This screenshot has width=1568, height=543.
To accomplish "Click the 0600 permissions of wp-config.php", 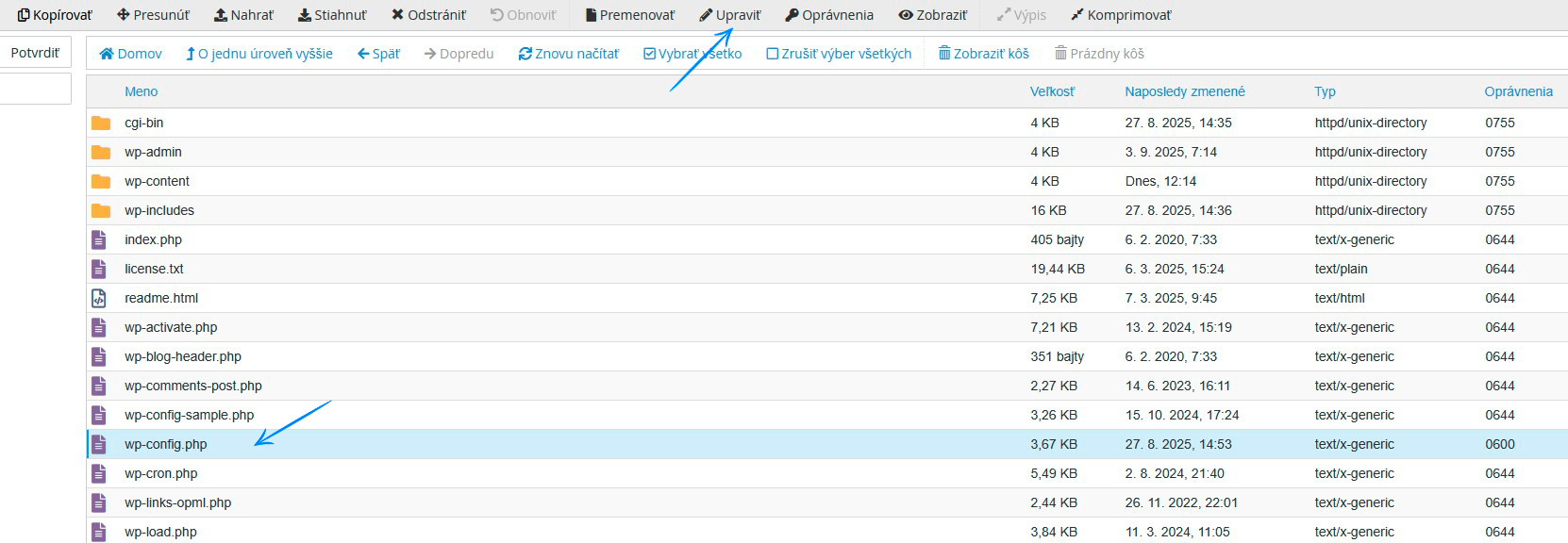I will pos(1500,444).
